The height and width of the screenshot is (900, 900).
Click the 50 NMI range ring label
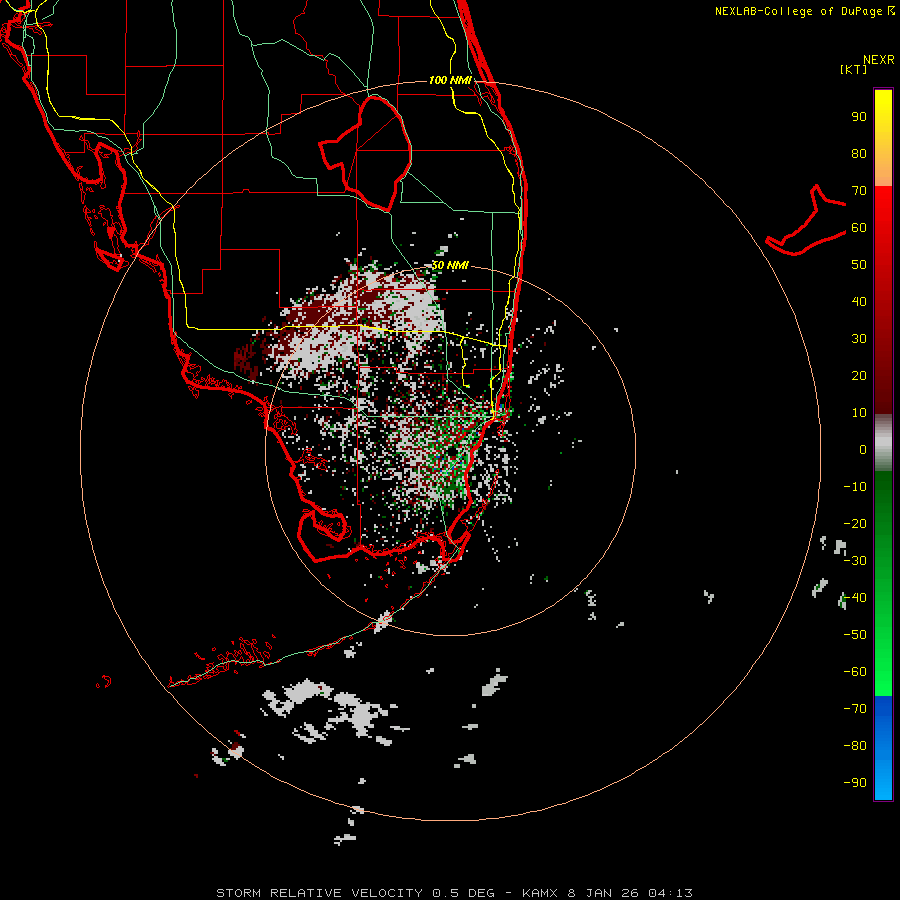450,265
